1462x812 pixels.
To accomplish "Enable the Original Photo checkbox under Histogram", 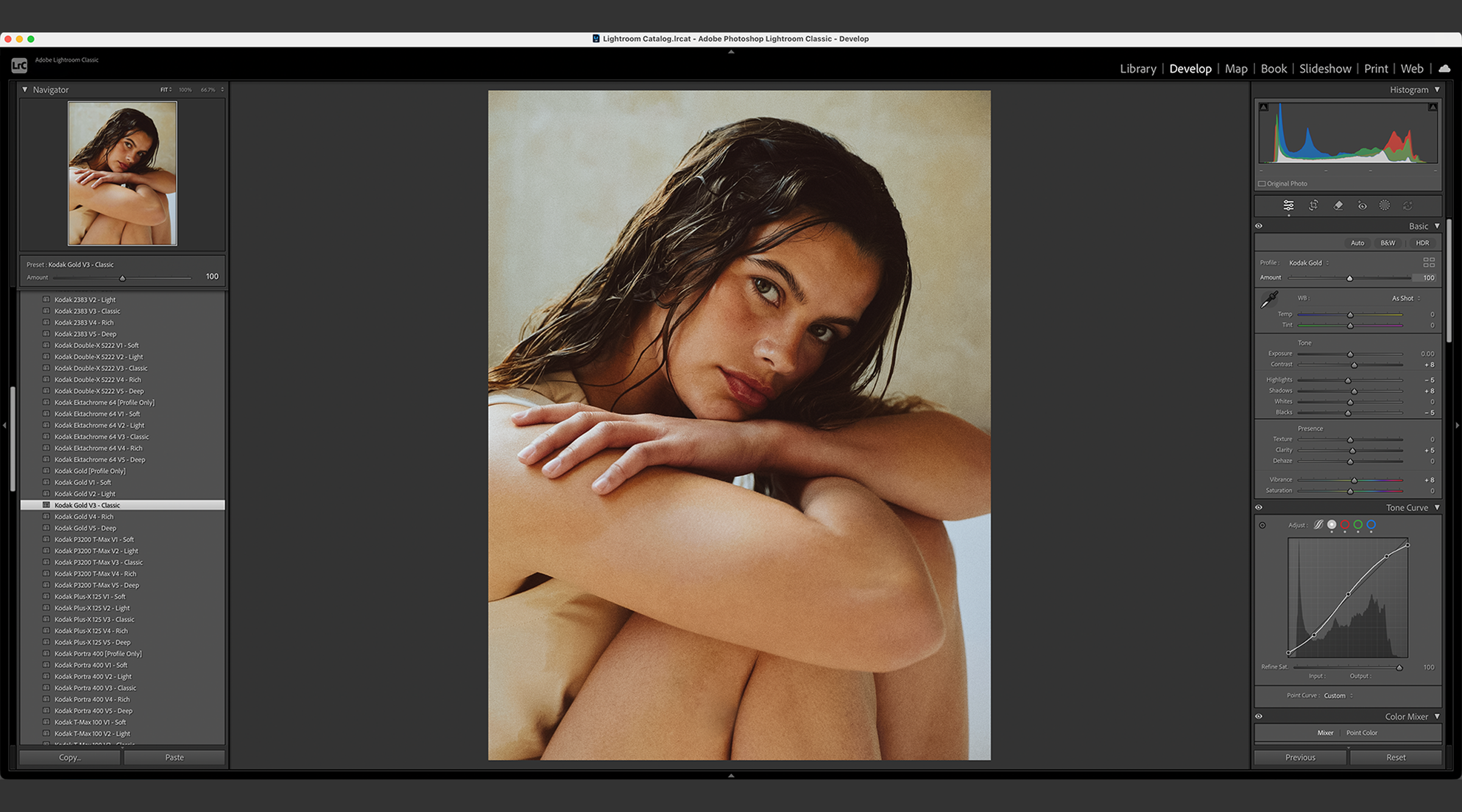I will (1262, 183).
